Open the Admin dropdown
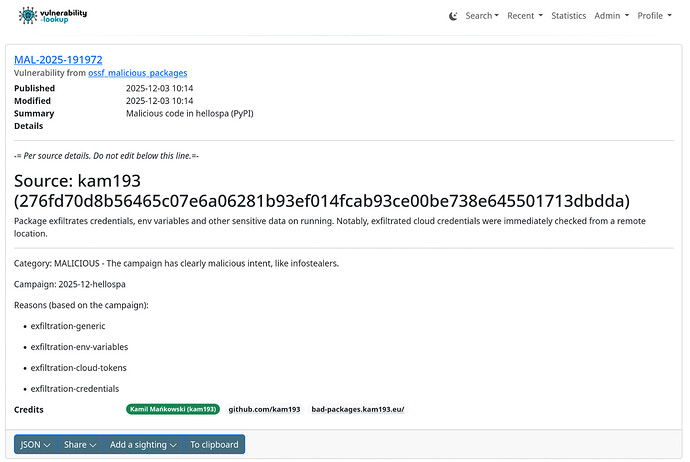This screenshot has width=690, height=462. [611, 16]
